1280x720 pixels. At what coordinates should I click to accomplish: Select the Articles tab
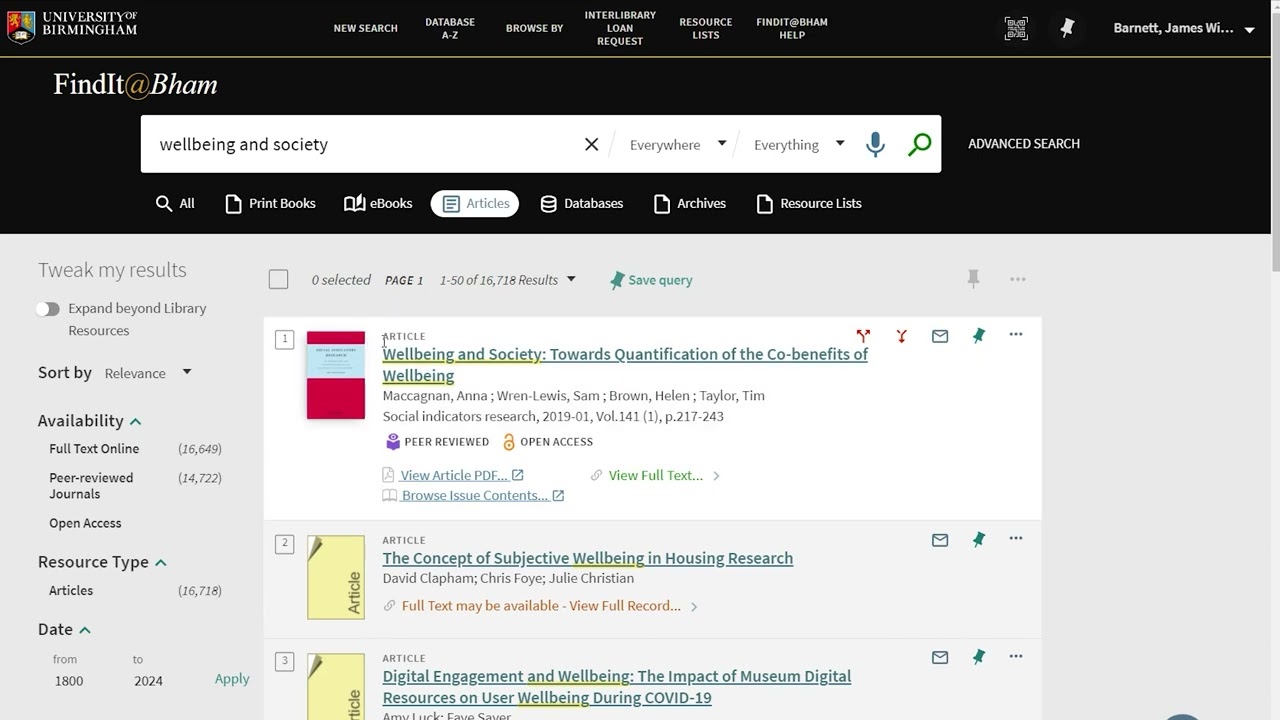coord(475,203)
